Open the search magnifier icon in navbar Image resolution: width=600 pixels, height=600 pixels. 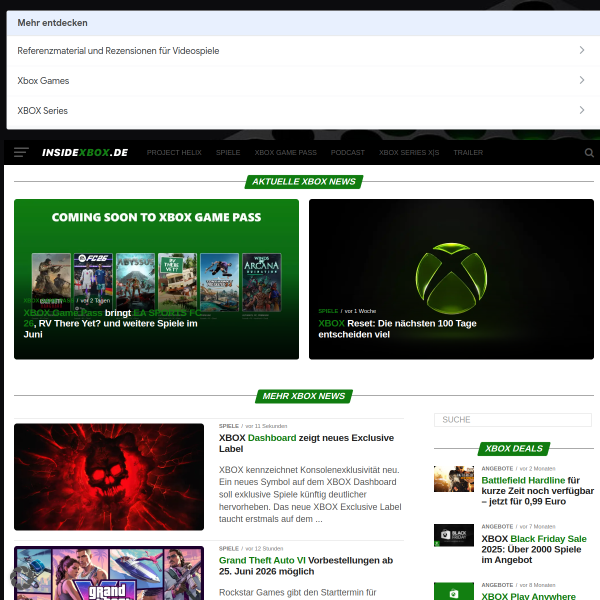pyautogui.click(x=589, y=153)
